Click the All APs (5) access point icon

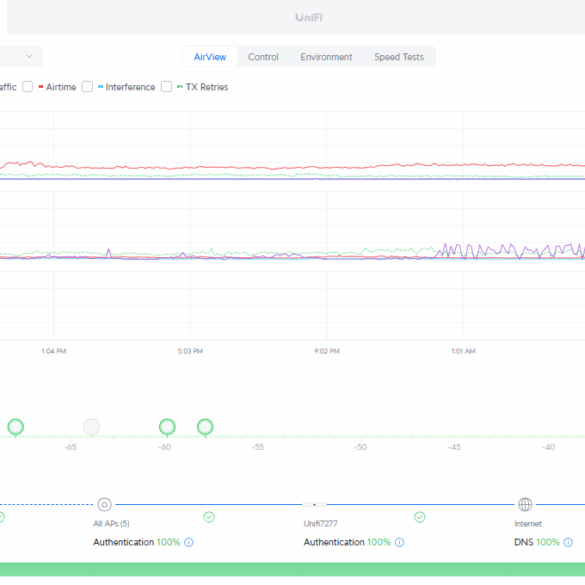click(x=104, y=504)
